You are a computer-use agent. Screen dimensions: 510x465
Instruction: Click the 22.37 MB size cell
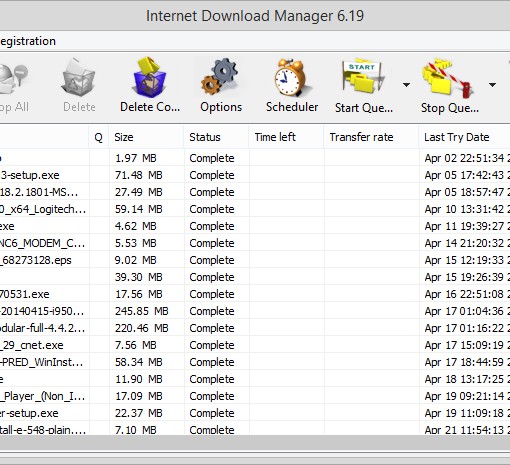(x=139, y=413)
